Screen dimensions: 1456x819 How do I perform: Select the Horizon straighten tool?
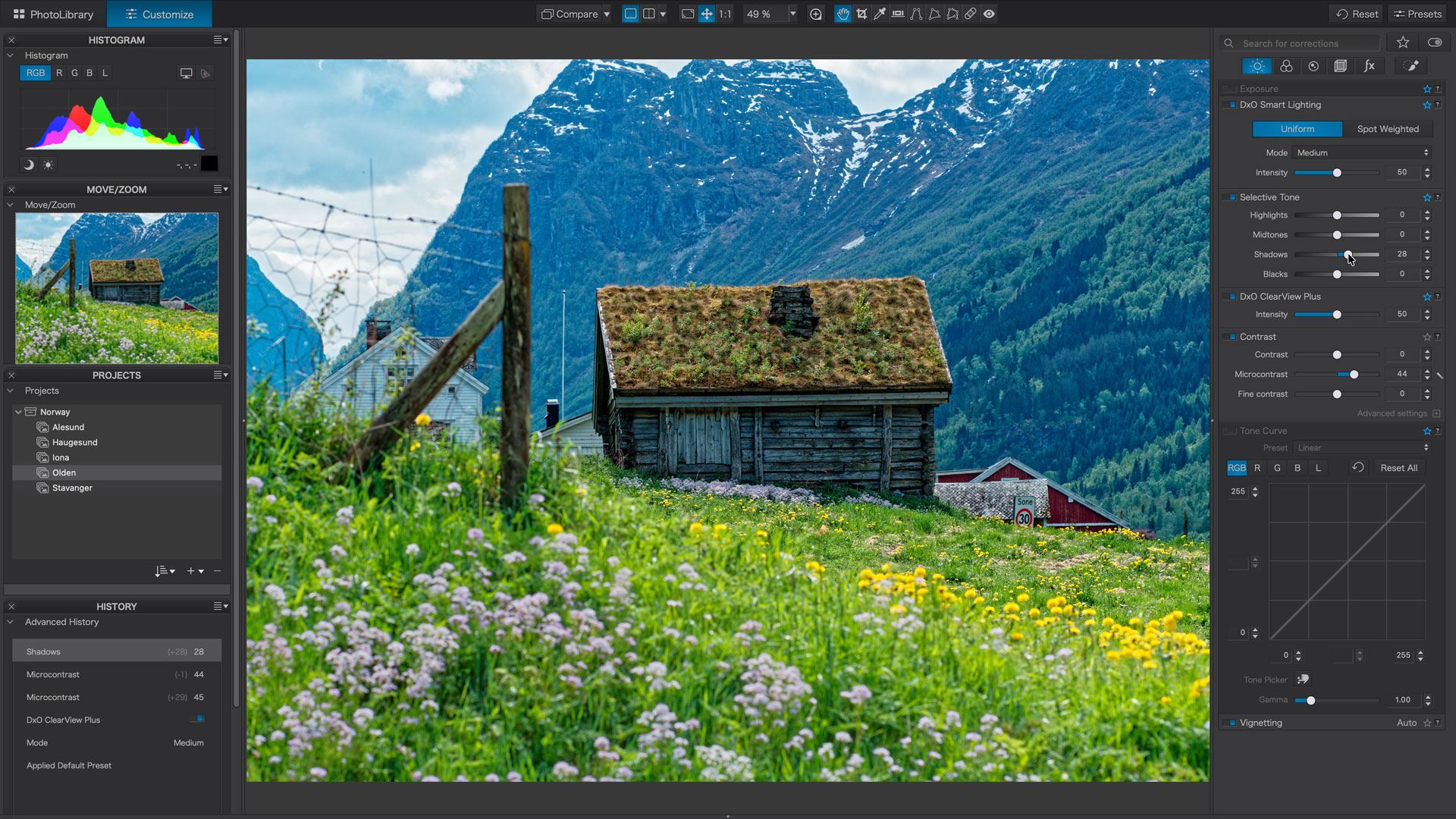(x=898, y=14)
